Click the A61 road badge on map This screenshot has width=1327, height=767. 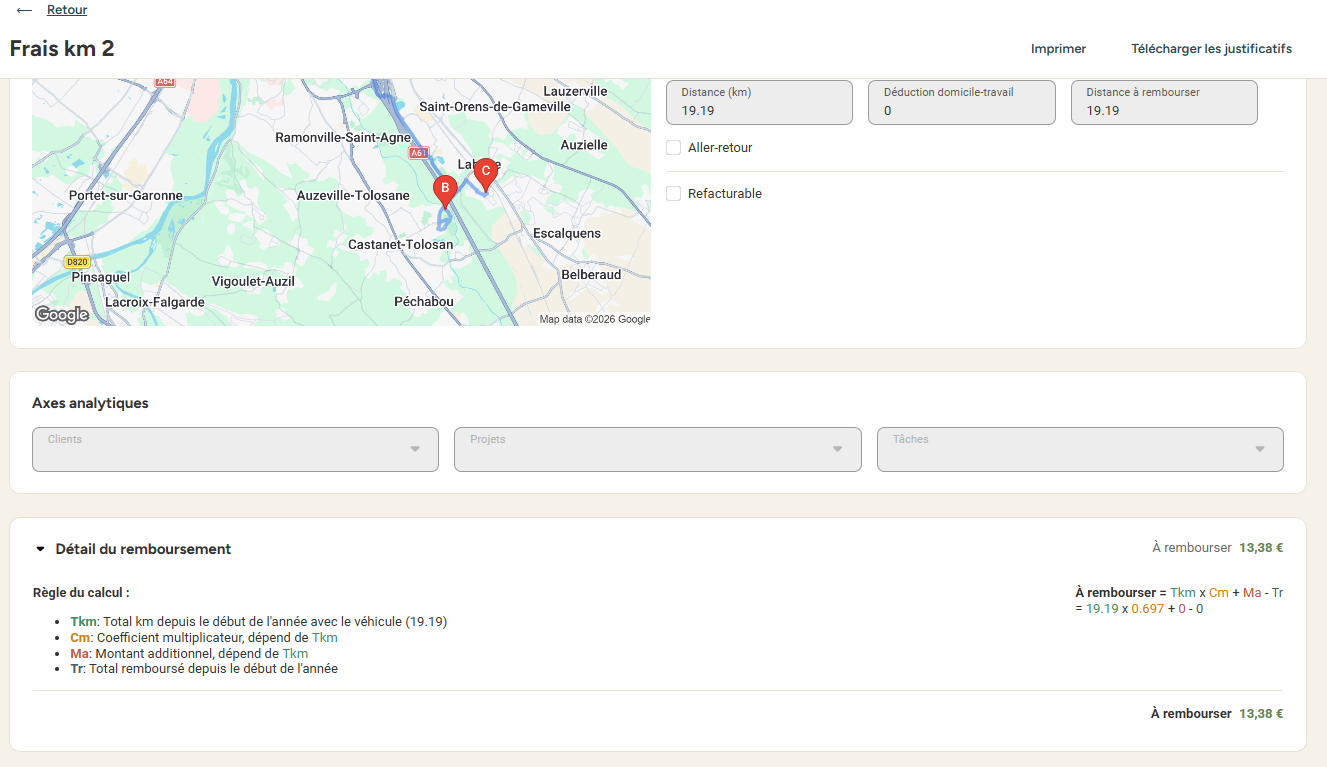coord(419,153)
